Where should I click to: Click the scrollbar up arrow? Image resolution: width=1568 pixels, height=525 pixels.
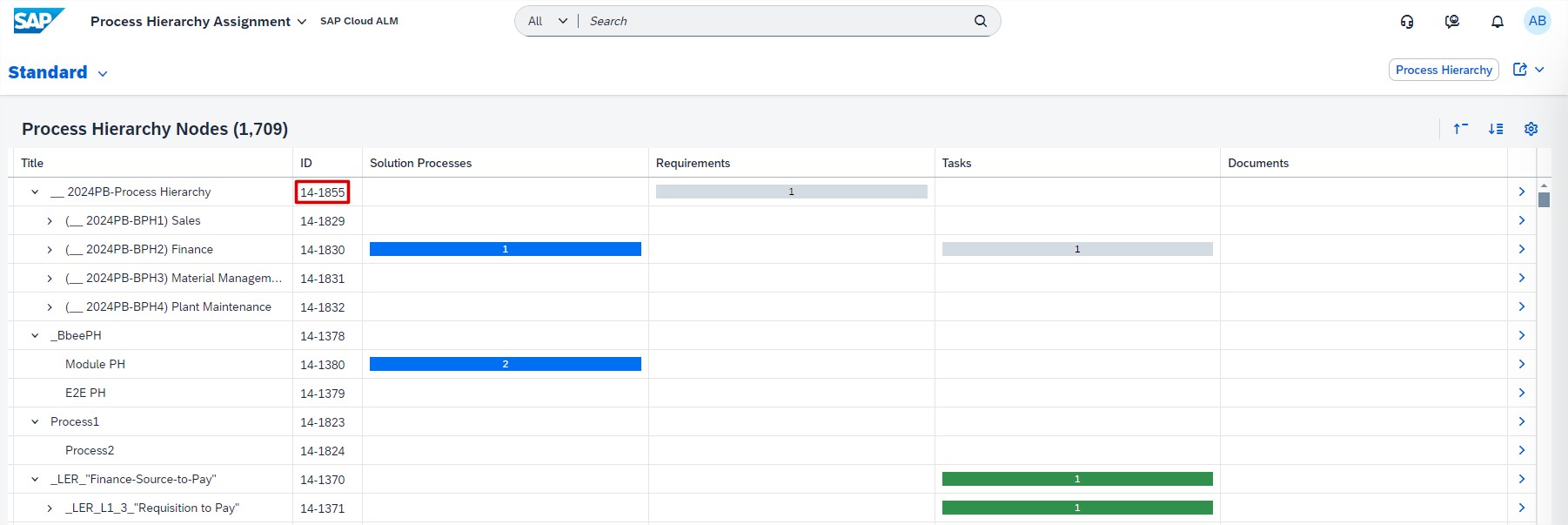click(1545, 185)
